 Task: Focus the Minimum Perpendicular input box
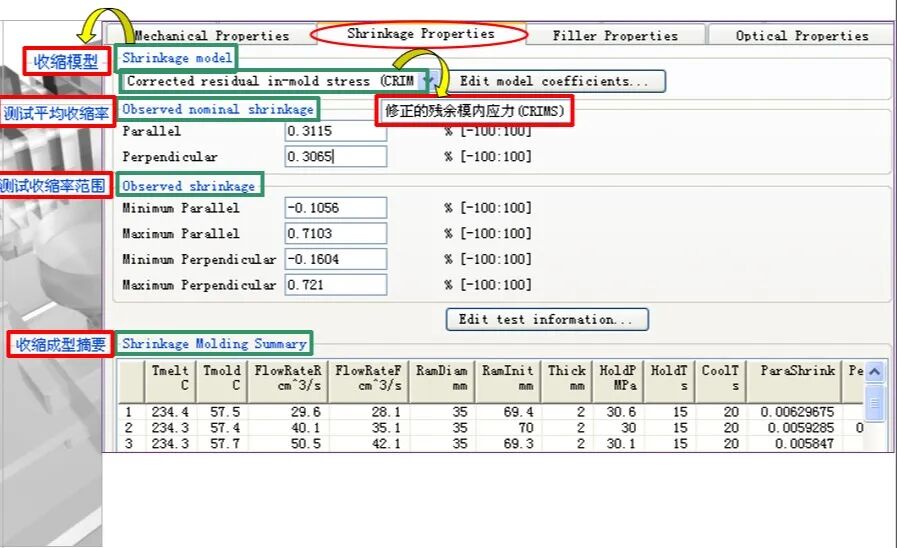pyautogui.click(x=335, y=259)
